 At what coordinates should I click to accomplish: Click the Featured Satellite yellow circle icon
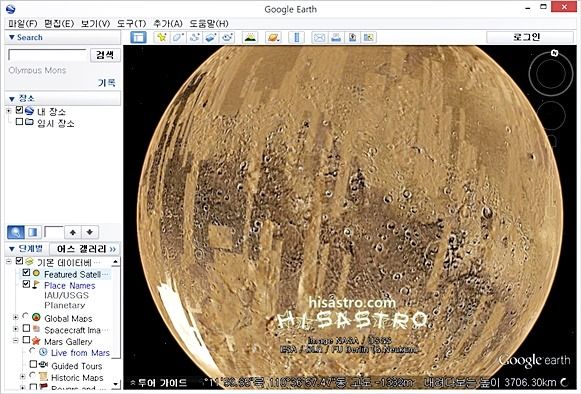(36, 273)
